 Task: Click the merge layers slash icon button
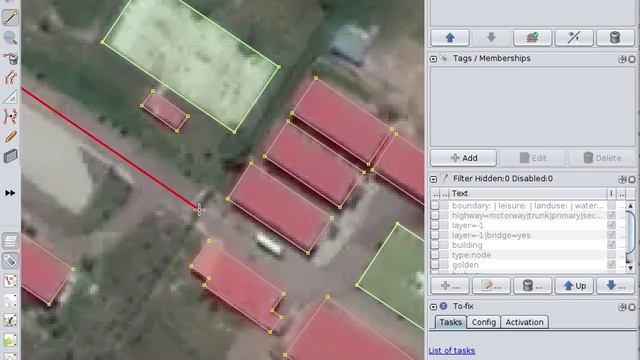pyautogui.click(x=574, y=38)
